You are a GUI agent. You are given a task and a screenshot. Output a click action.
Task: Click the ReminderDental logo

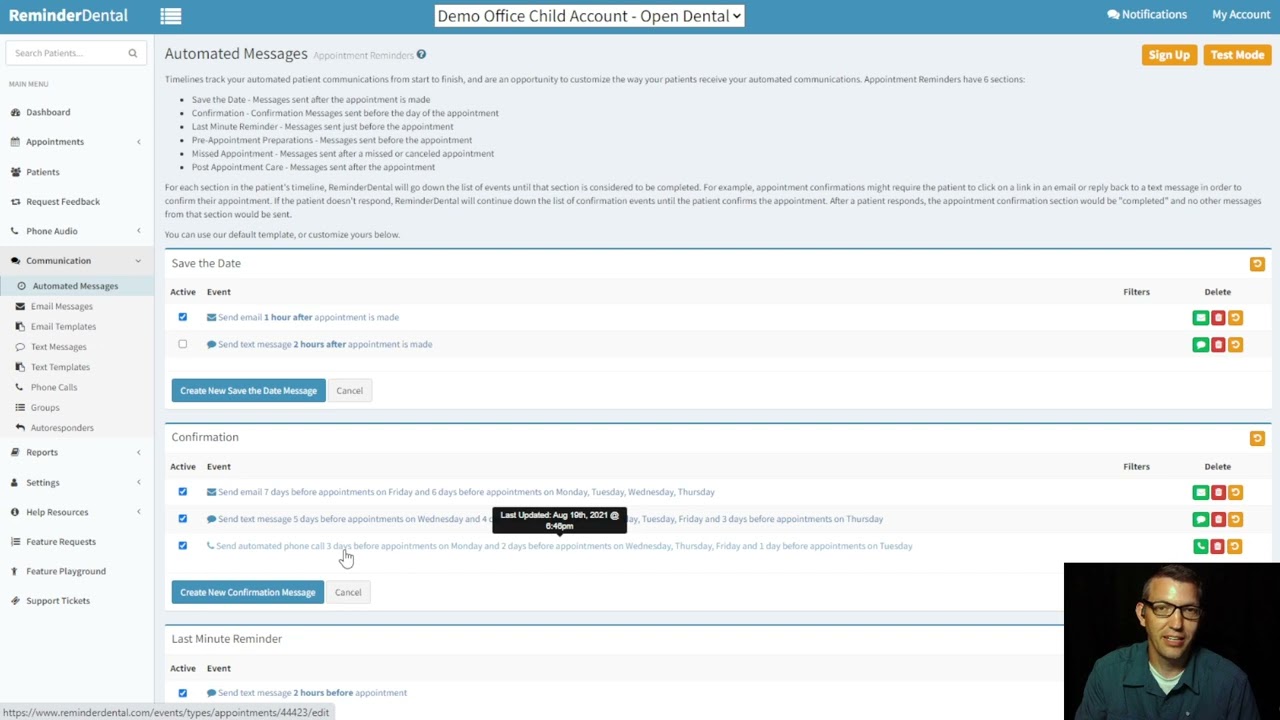(x=68, y=16)
